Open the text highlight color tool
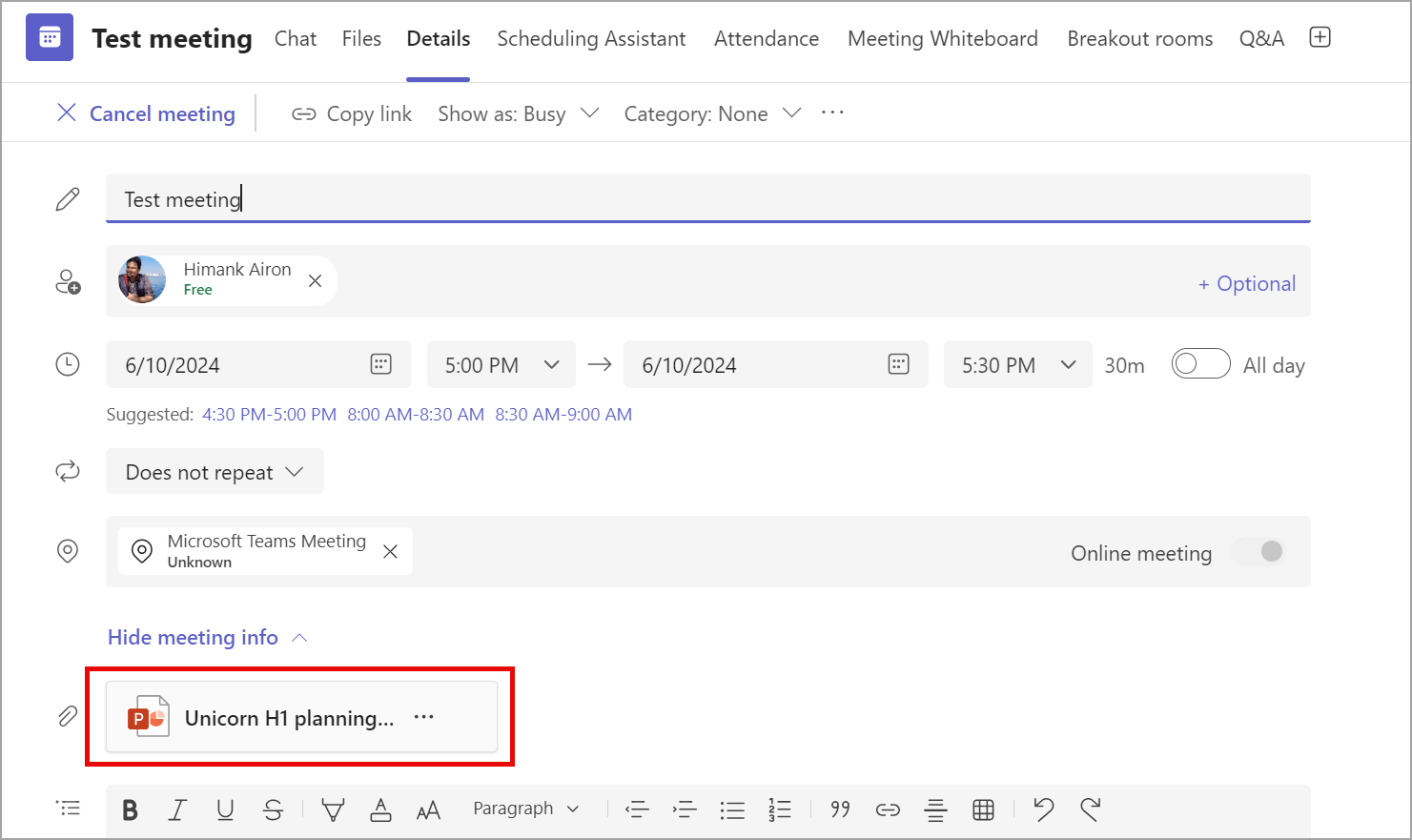Image resolution: width=1412 pixels, height=840 pixels. pos(333,810)
